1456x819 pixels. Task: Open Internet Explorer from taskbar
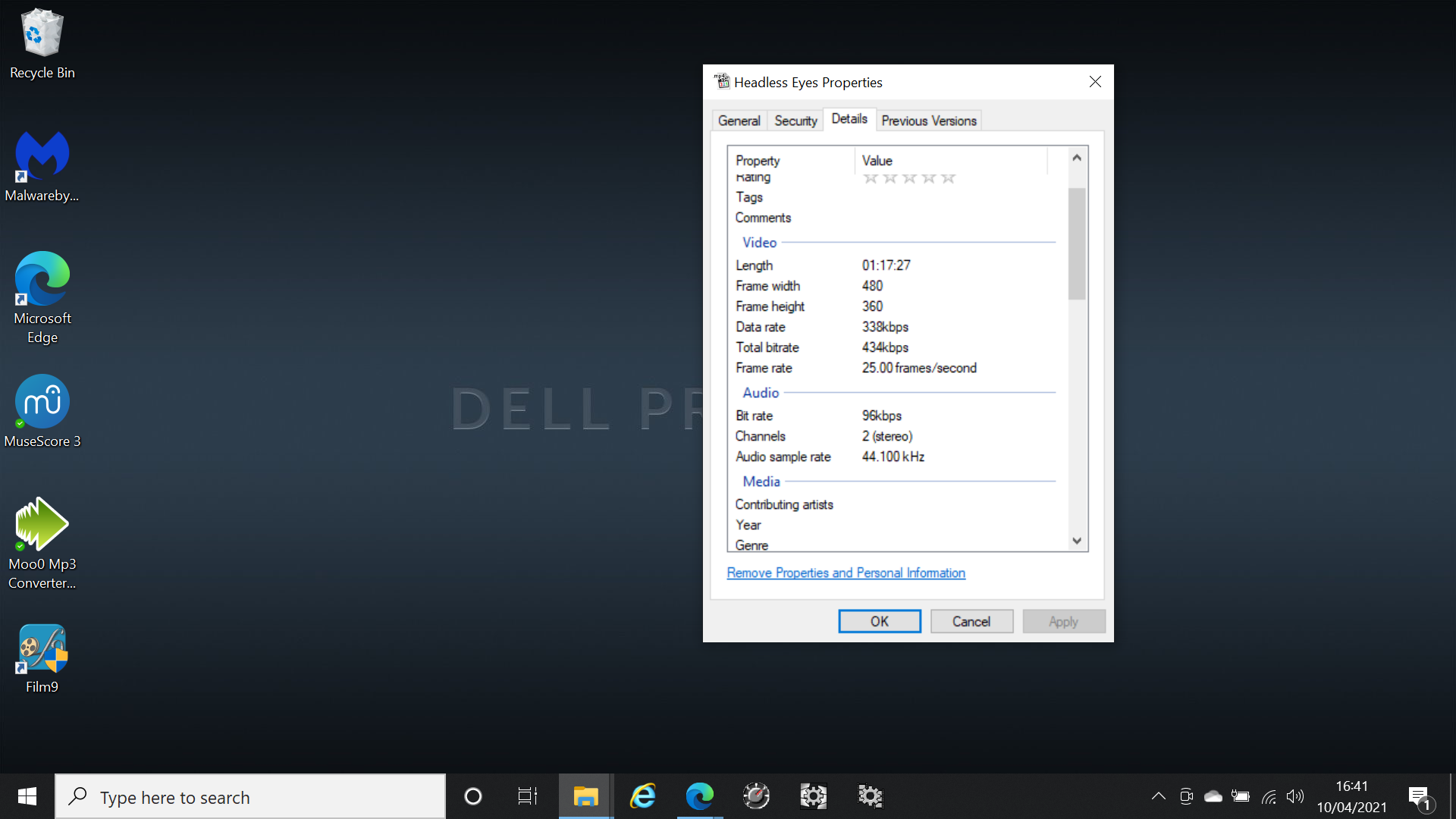pyautogui.click(x=643, y=796)
